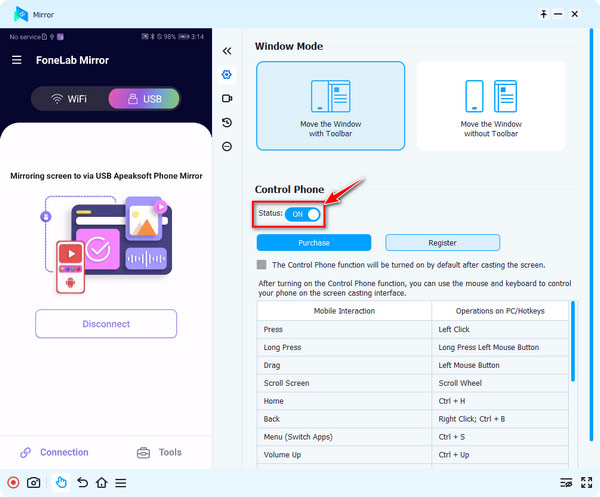Open the settings gear in sidebar

click(227, 75)
